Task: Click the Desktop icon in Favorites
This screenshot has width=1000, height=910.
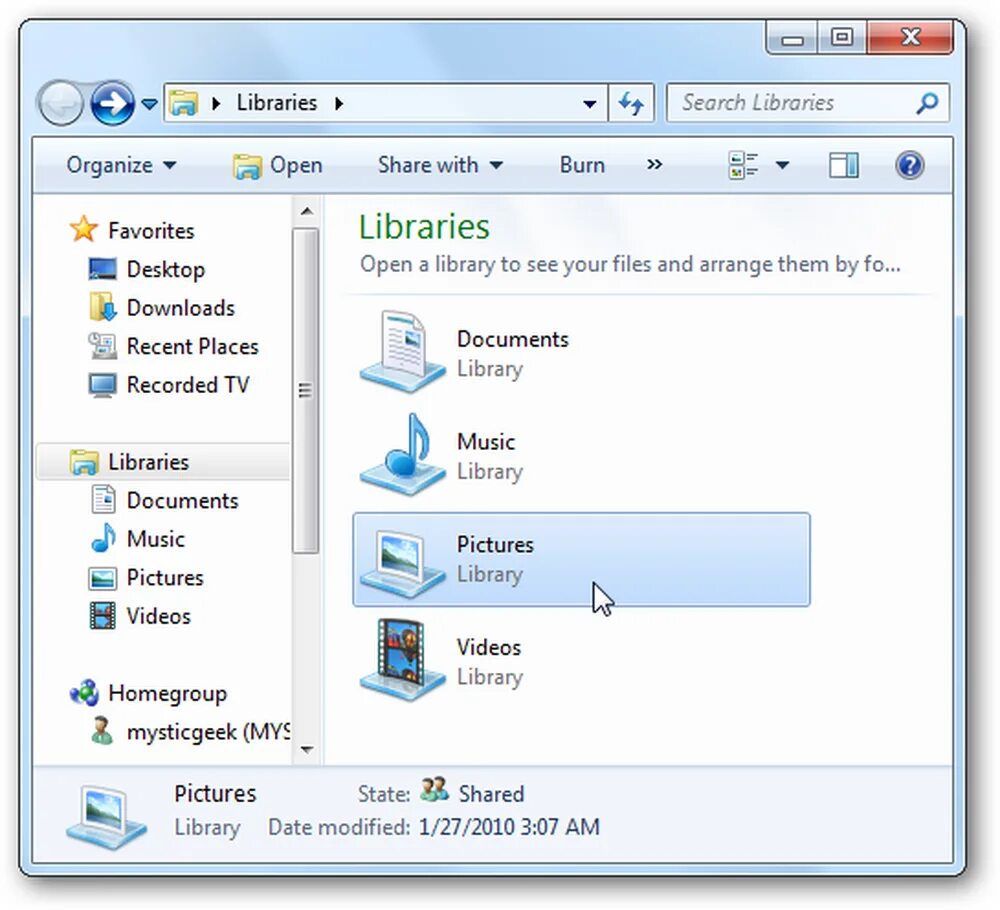Action: click(102, 269)
